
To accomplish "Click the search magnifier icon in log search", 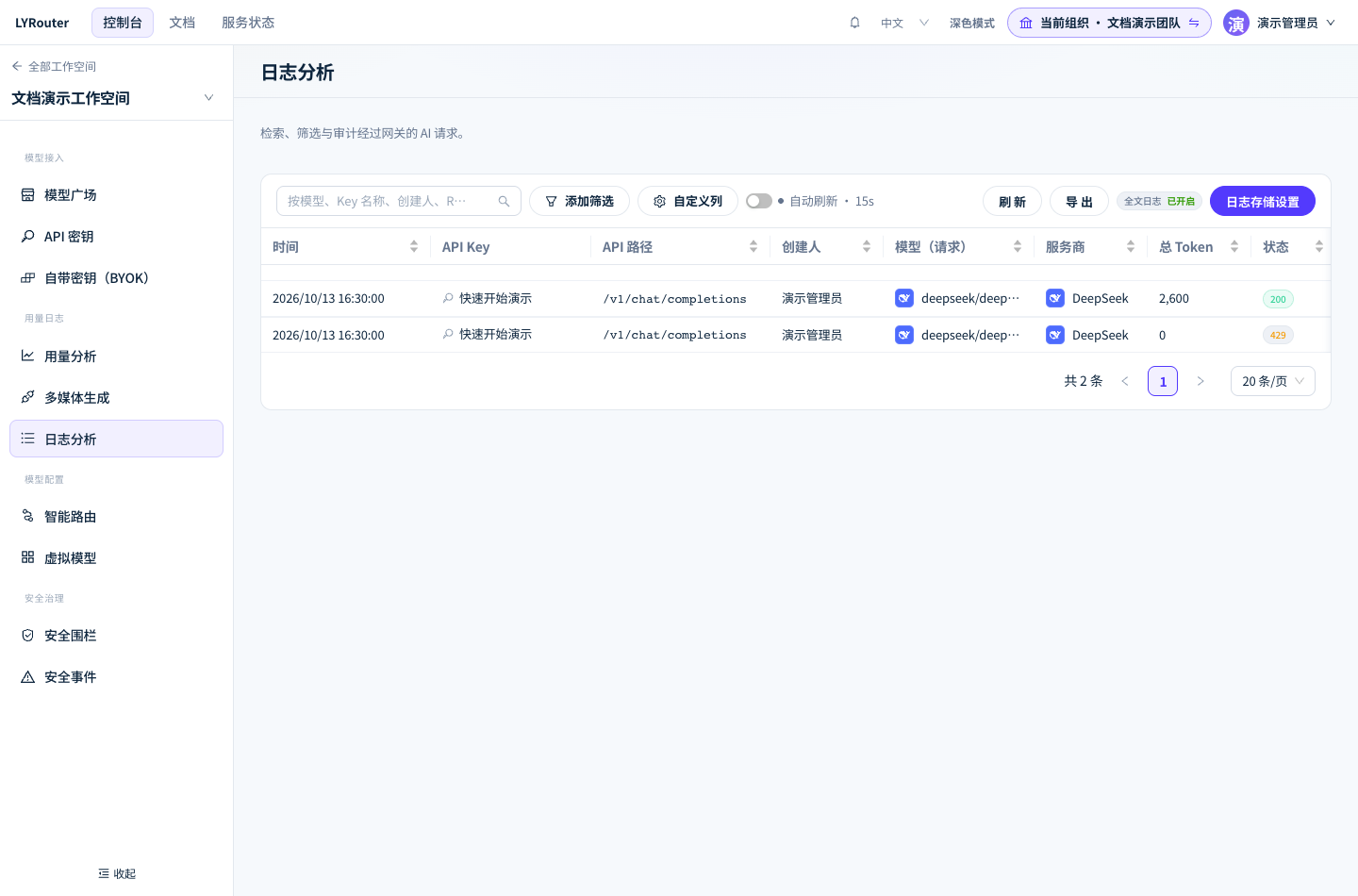I will click(x=504, y=201).
